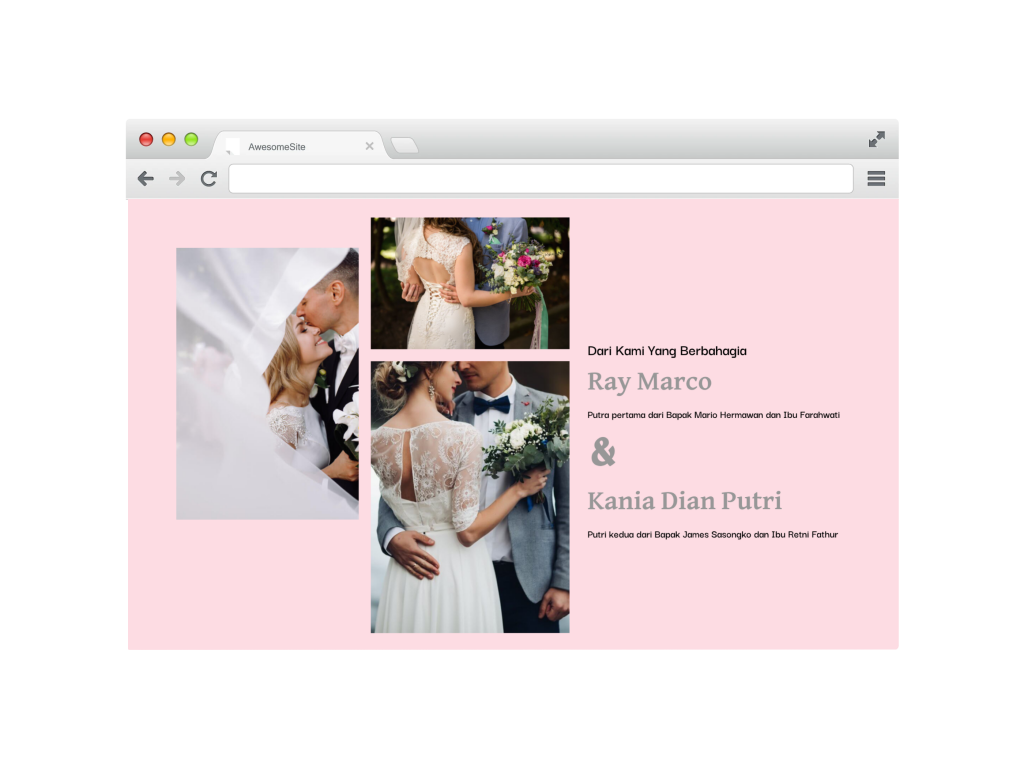Image resolution: width=1024 pixels, height=768 pixels.
Task: Close the AwesomeSite tab
Action: tap(370, 146)
